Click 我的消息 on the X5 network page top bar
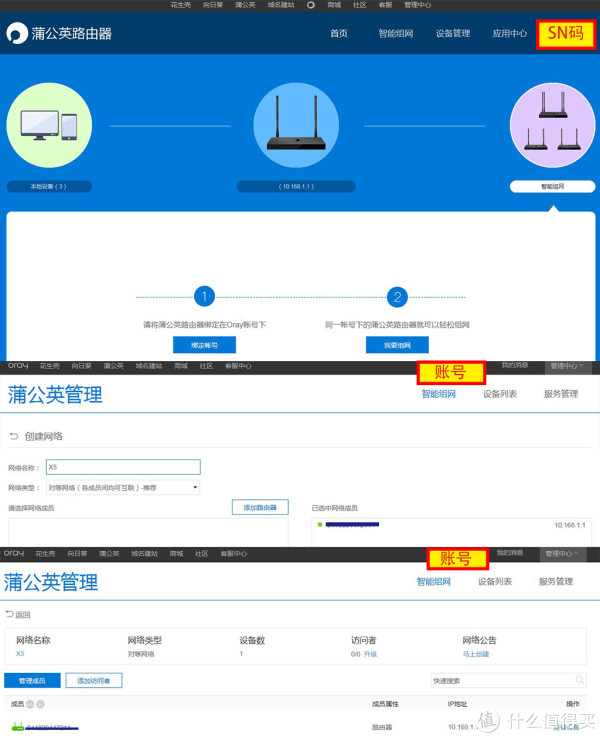Image resolution: width=600 pixels, height=738 pixels. [x=510, y=553]
